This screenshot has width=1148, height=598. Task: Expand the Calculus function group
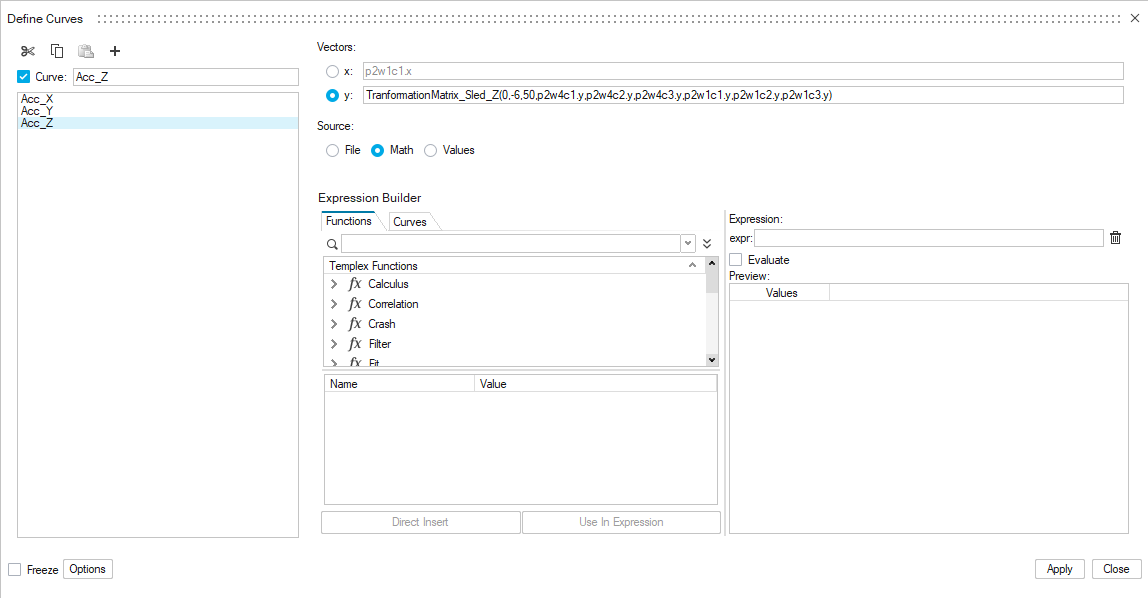tap(334, 284)
